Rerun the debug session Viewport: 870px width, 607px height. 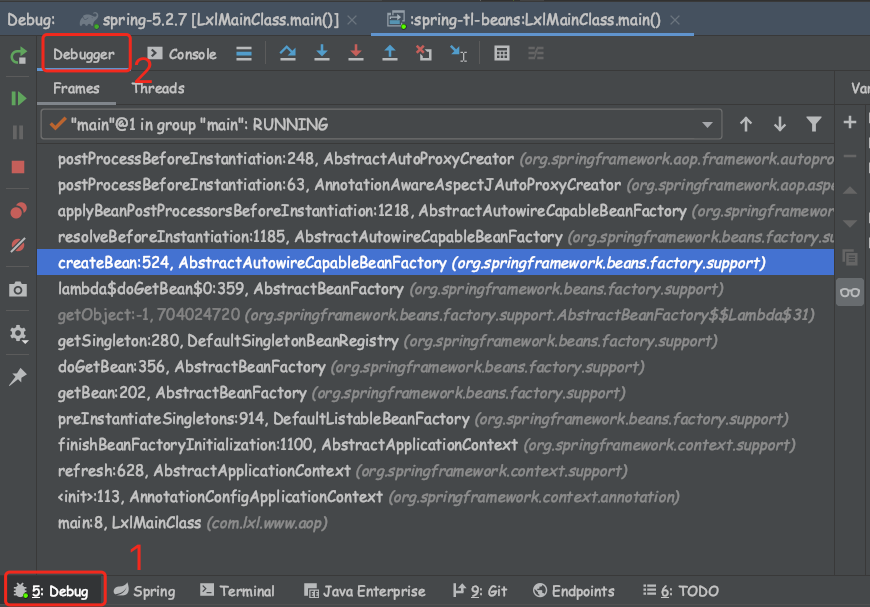coord(18,56)
